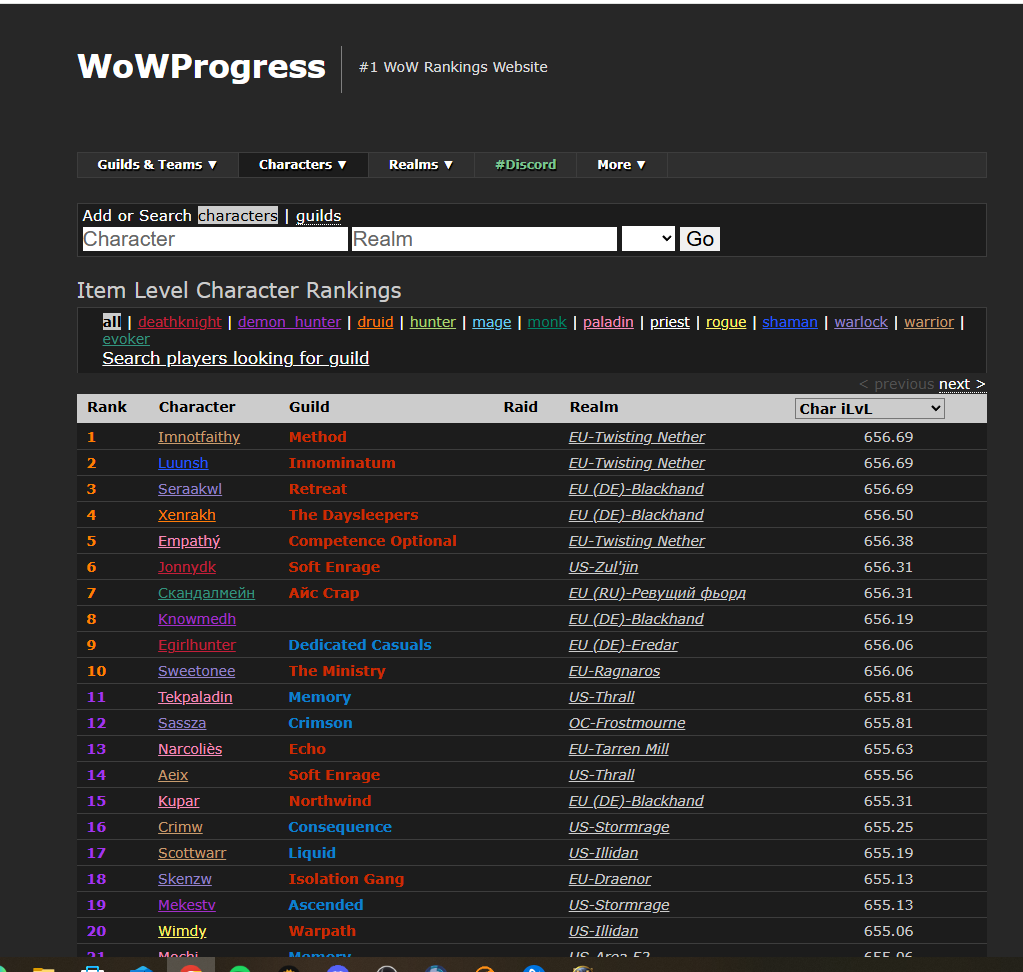The width and height of the screenshot is (1023, 972).
Task: Open the Dedicated Casuals guild page
Action: coord(360,645)
